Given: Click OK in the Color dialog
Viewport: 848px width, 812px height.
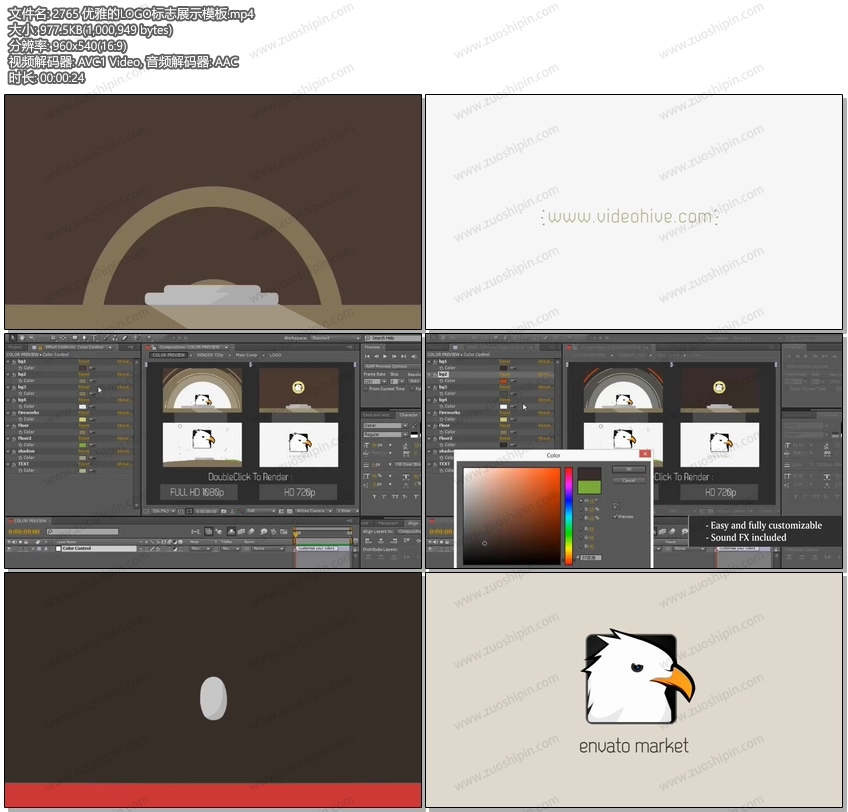Looking at the screenshot, I should 628,470.
